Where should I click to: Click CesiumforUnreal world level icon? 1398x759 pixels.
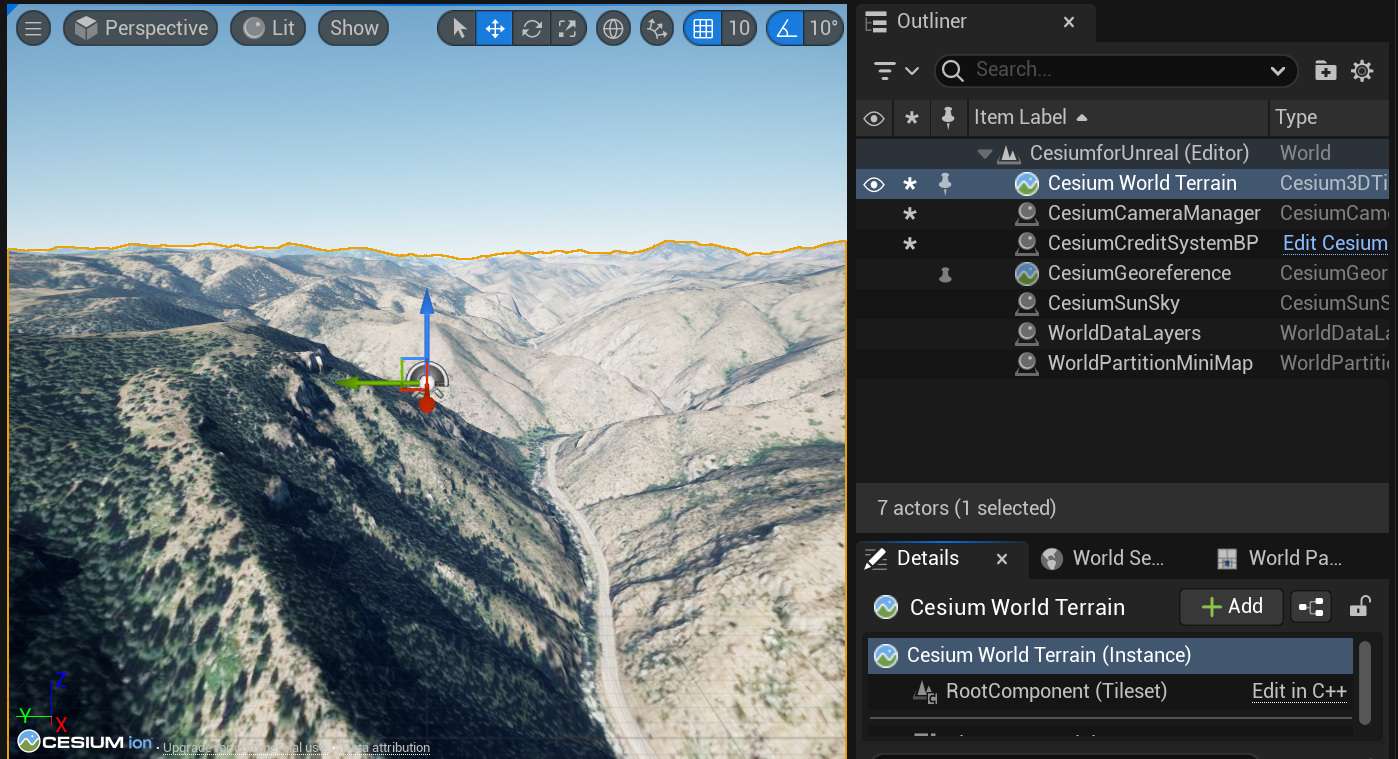click(1009, 154)
